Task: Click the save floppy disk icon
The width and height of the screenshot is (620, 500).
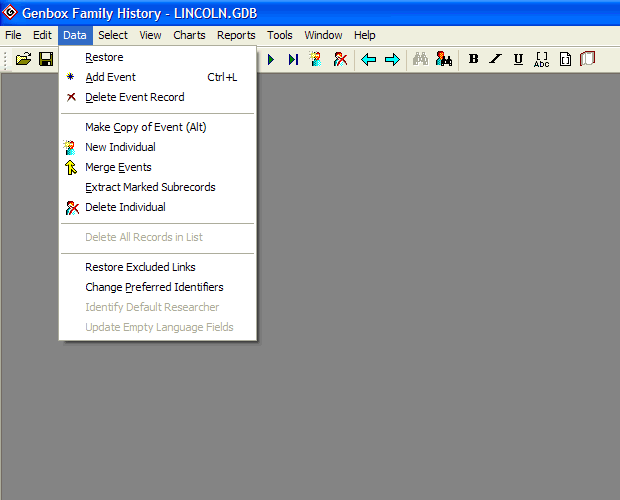Action: pos(46,60)
